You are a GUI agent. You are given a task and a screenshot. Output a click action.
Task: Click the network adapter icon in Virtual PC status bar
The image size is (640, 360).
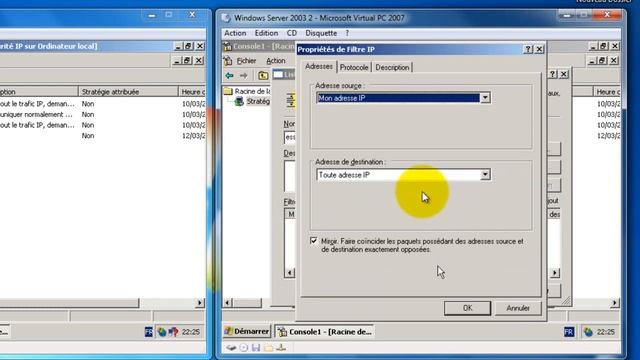pos(281,348)
